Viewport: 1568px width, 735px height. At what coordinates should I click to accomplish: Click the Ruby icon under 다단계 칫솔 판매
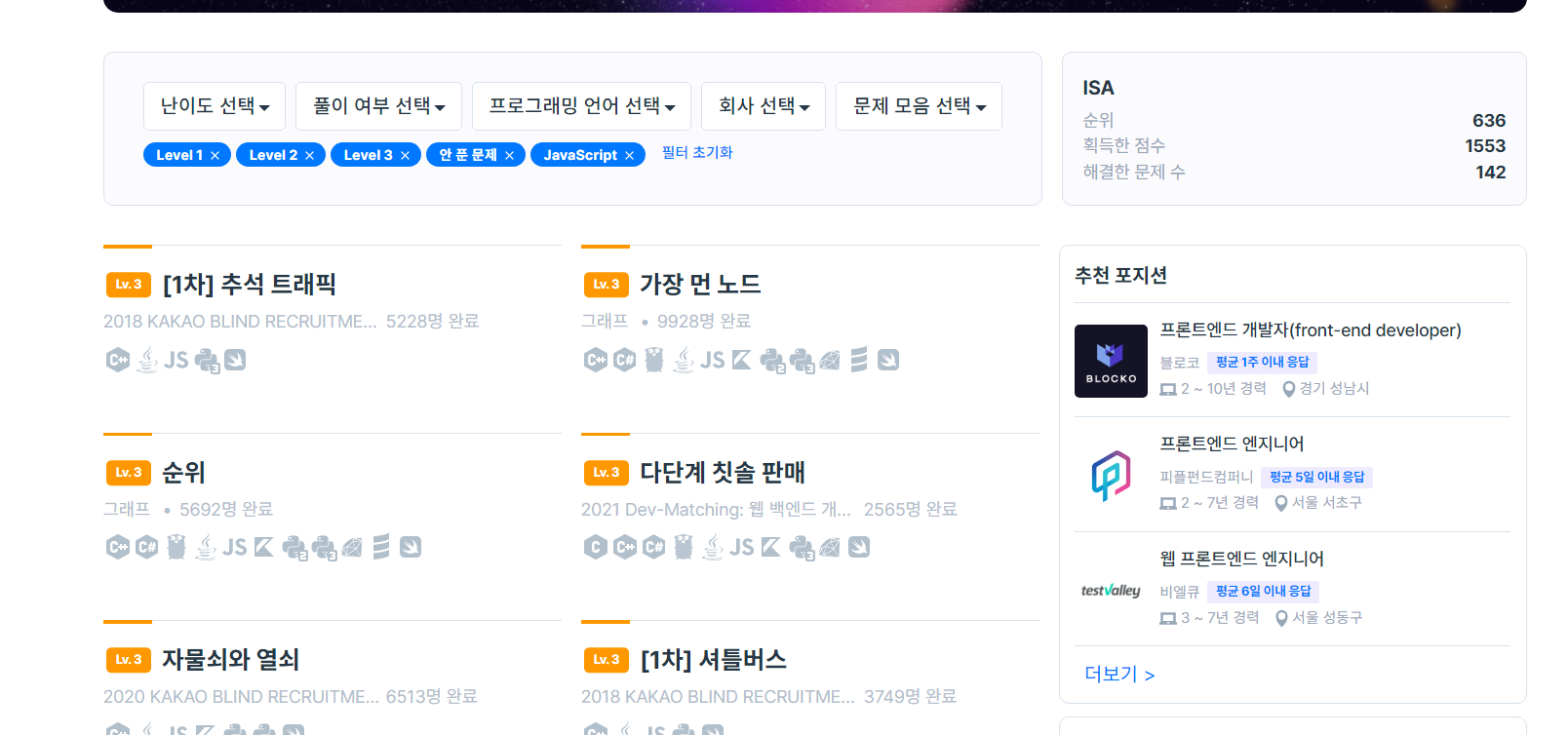(830, 547)
